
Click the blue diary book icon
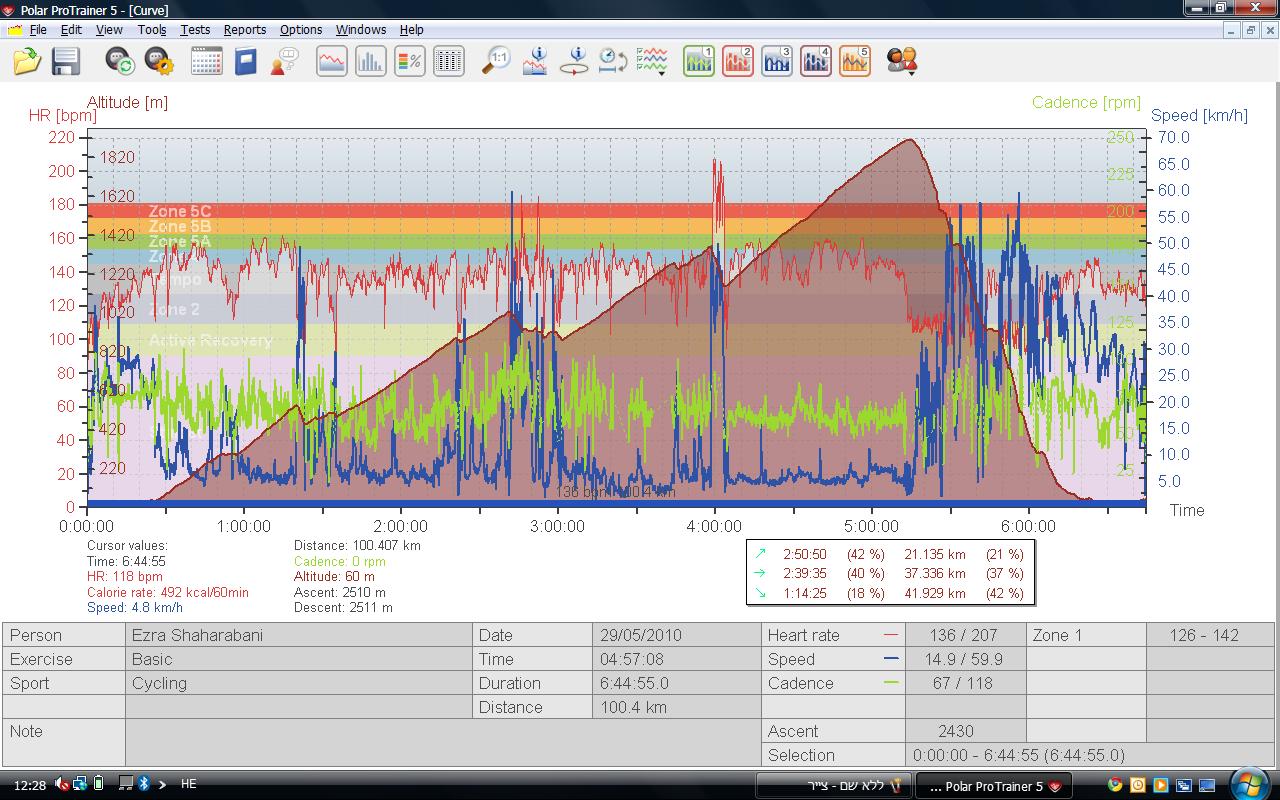point(245,61)
